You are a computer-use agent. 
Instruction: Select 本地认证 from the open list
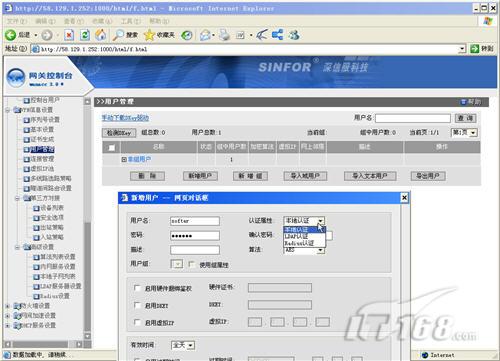pos(304,230)
